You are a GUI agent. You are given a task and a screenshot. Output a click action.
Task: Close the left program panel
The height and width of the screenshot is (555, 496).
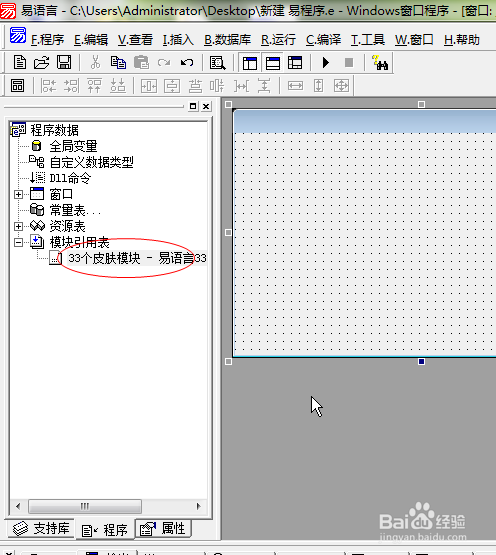206,106
